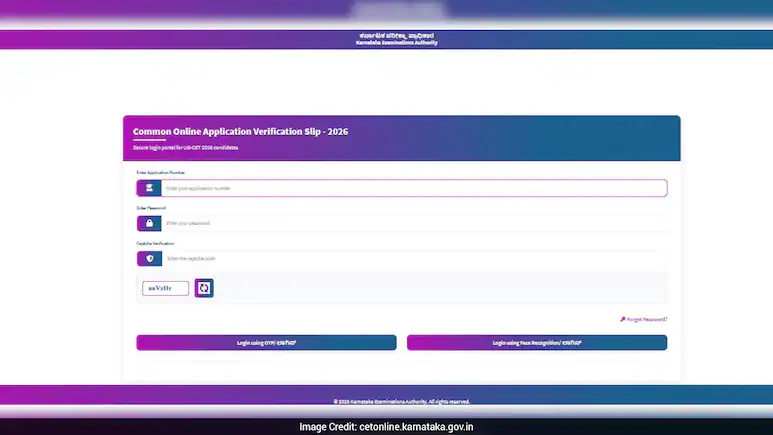Click the Enter Application Number label
This screenshot has width=773, height=435.
pyautogui.click(x=161, y=173)
